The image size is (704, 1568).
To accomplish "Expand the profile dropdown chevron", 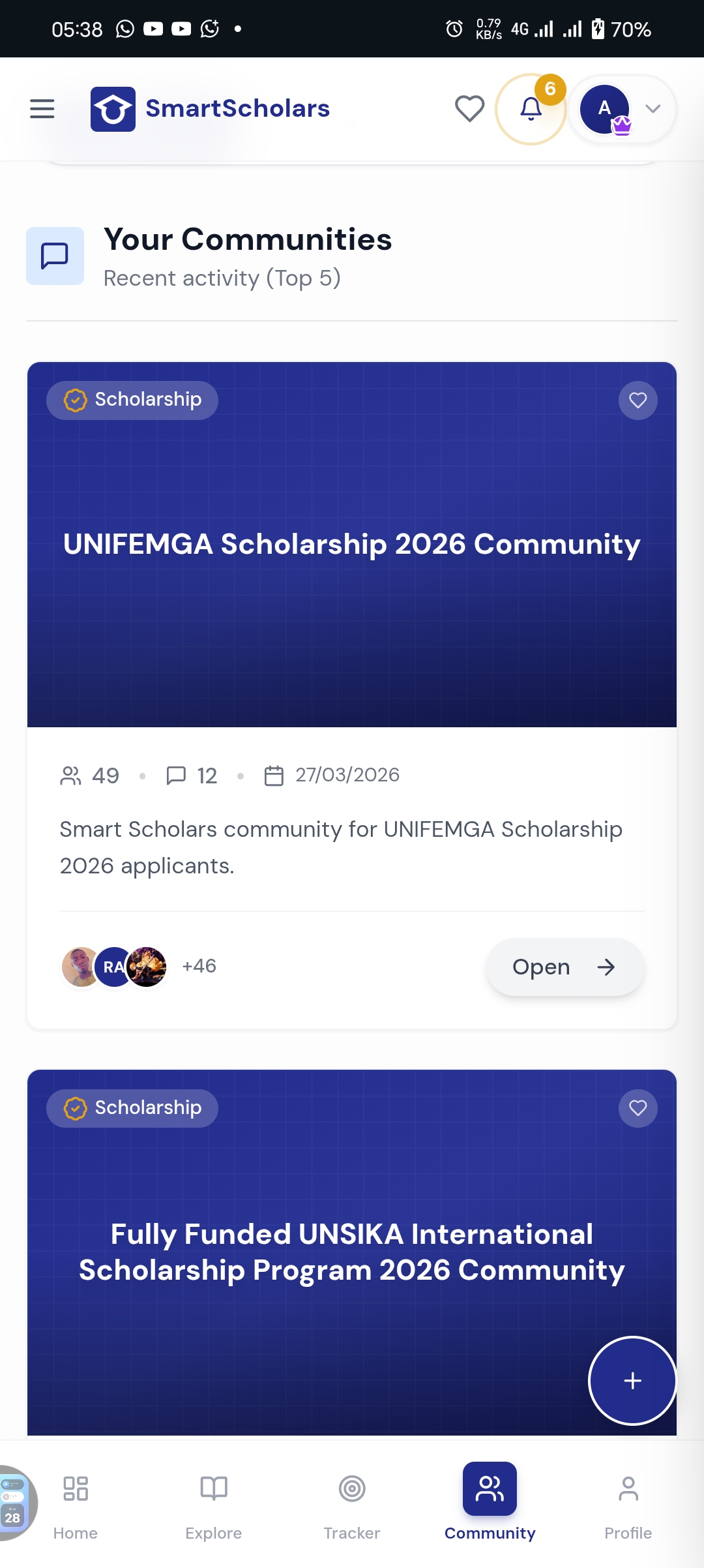I will pos(653,109).
